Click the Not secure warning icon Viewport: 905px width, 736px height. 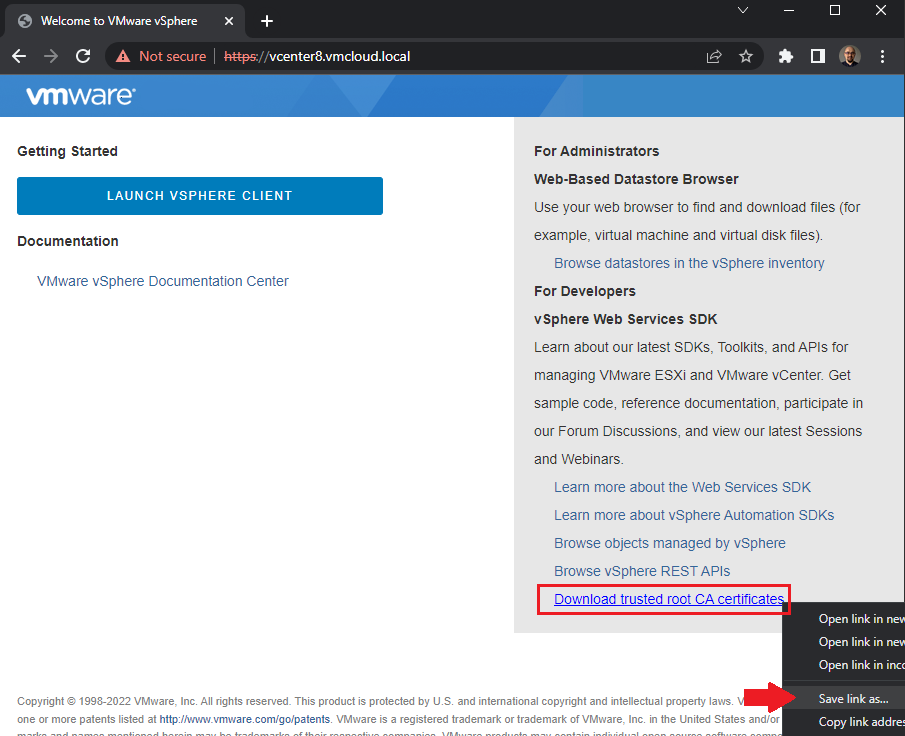pyautogui.click(x=123, y=57)
